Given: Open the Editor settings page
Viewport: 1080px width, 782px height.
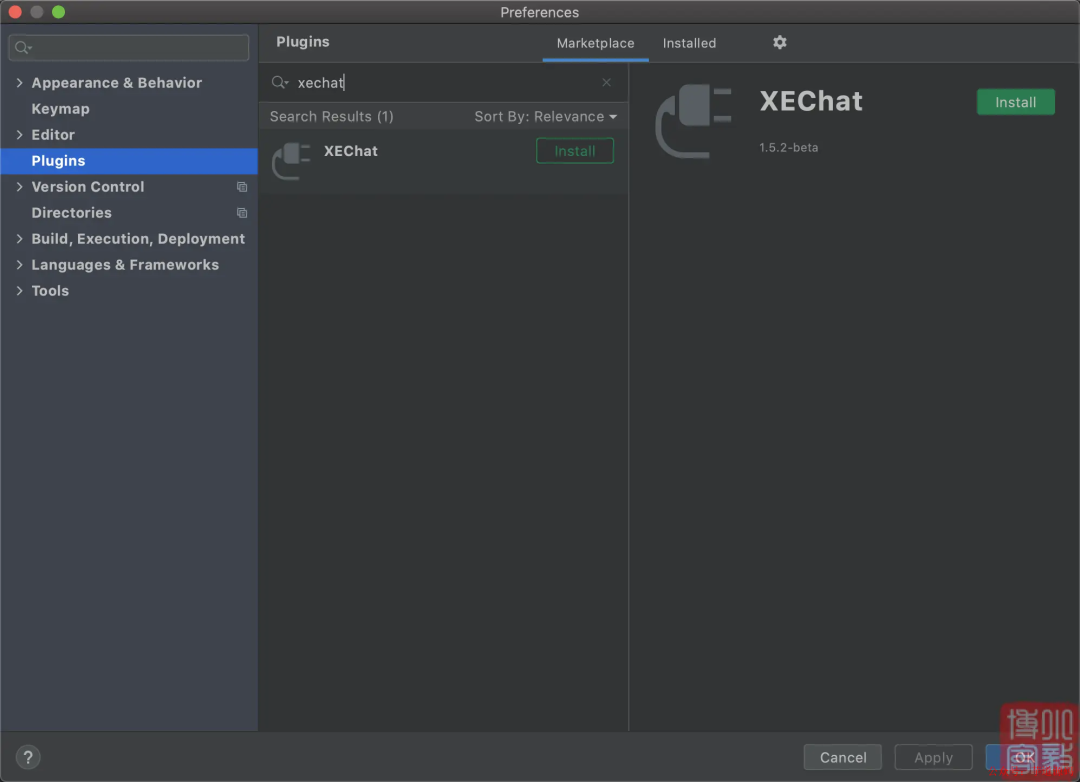Looking at the screenshot, I should 53,134.
